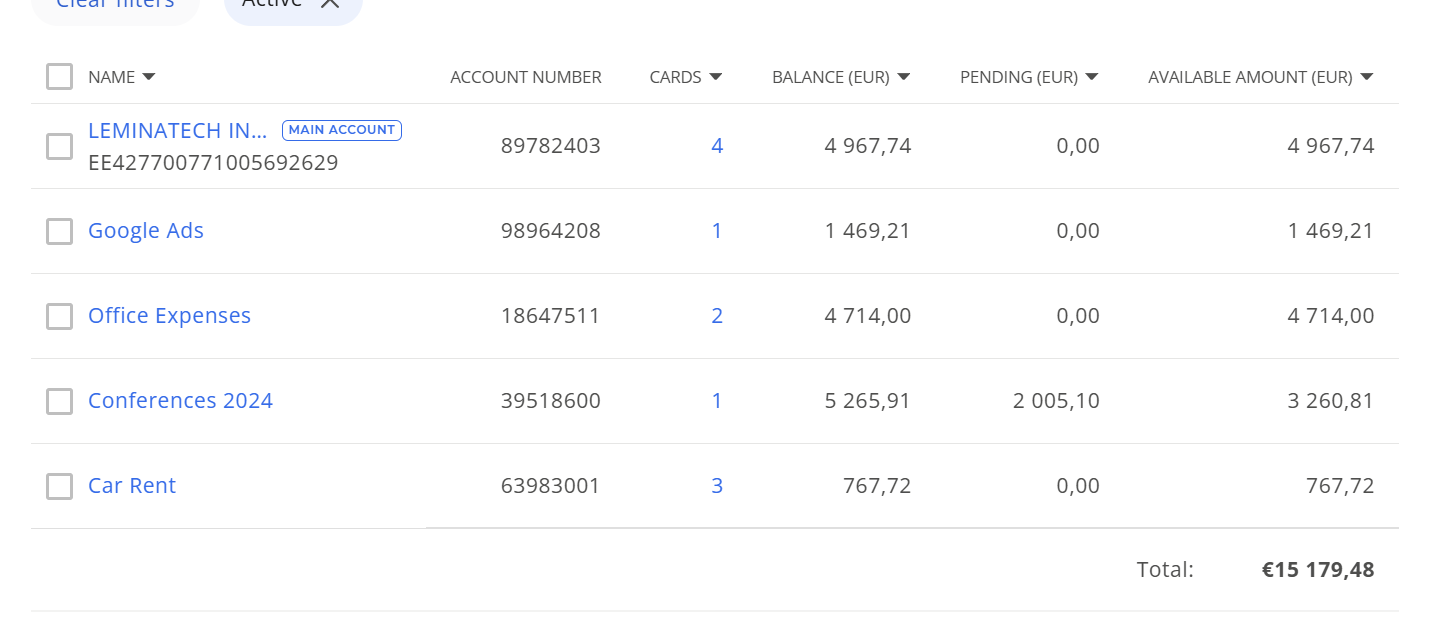Sort by Name column arrow
Viewport: 1434px width, 637px height.
pos(149,77)
